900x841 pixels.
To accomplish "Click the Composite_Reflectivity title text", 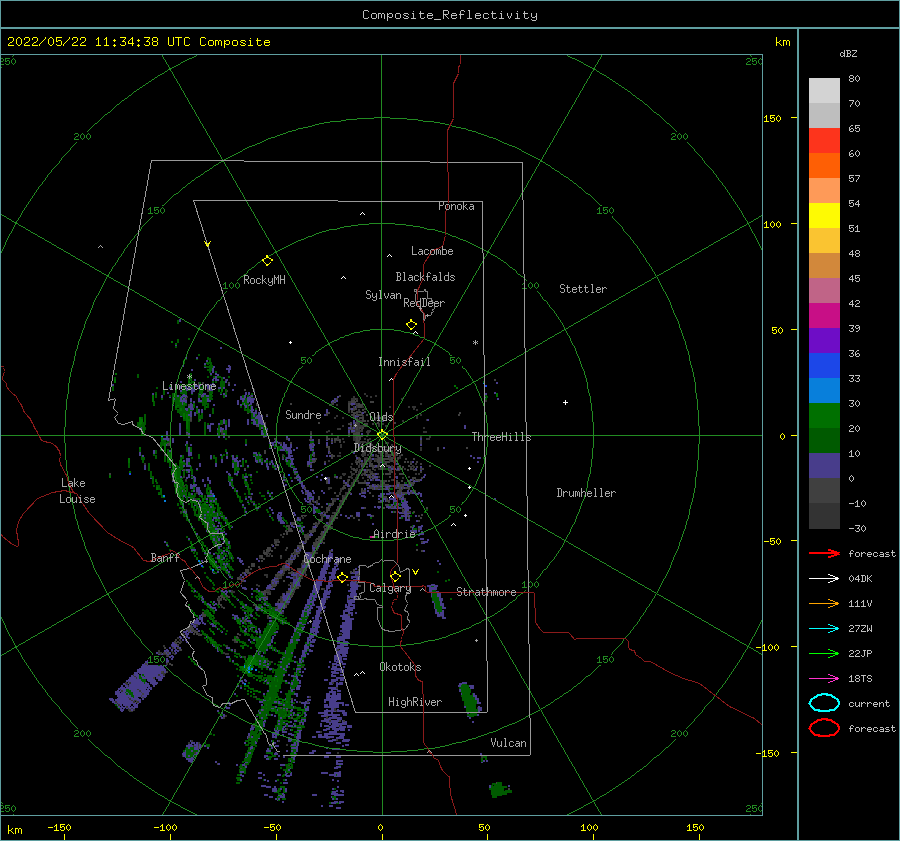I will pyautogui.click(x=449, y=15).
